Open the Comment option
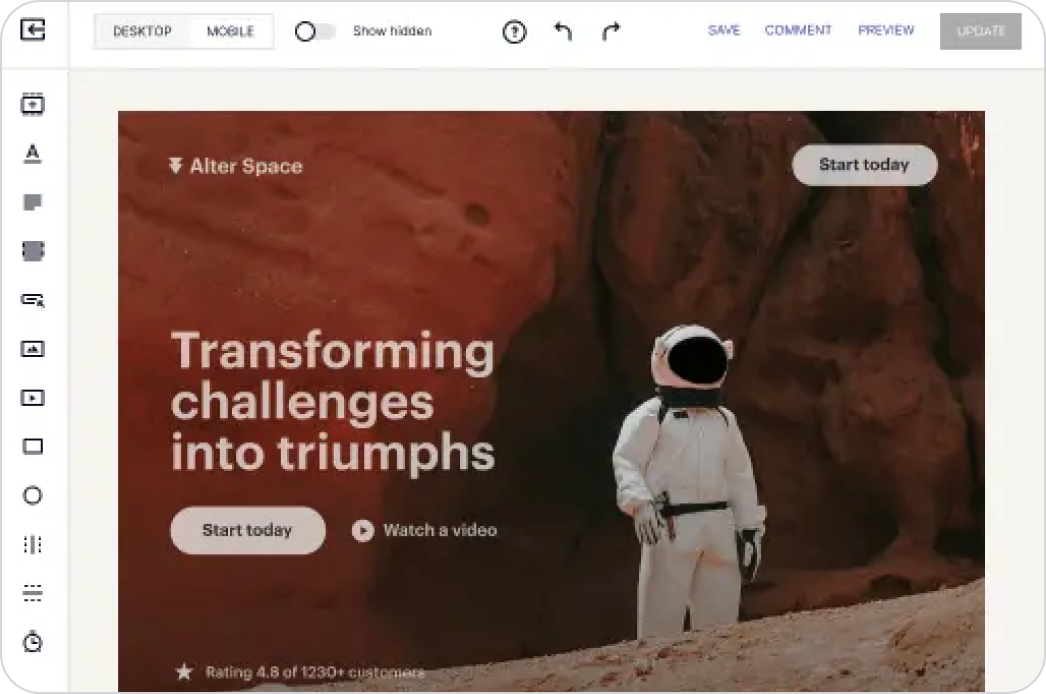The height and width of the screenshot is (694, 1046). point(798,31)
